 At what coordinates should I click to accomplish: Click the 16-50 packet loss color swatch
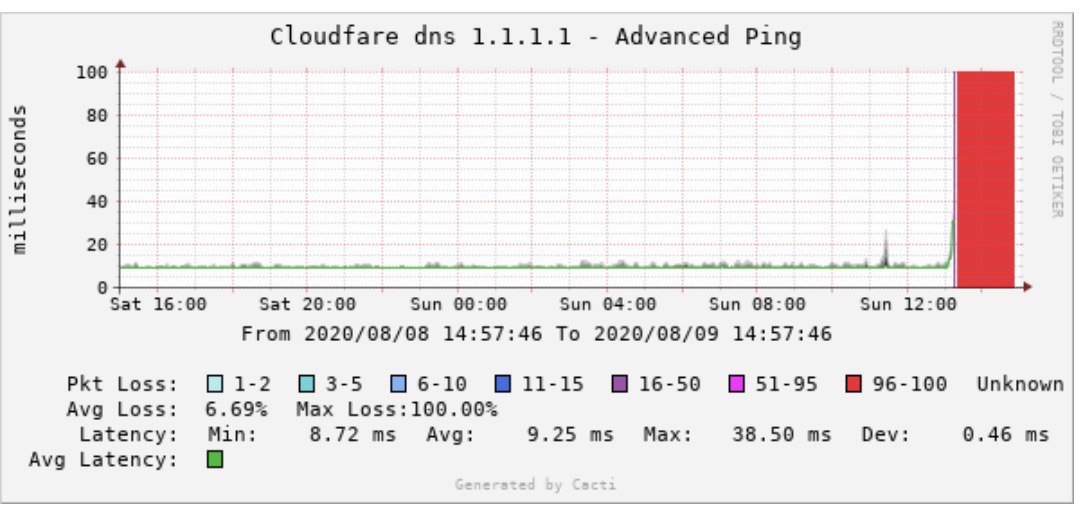tap(619, 383)
